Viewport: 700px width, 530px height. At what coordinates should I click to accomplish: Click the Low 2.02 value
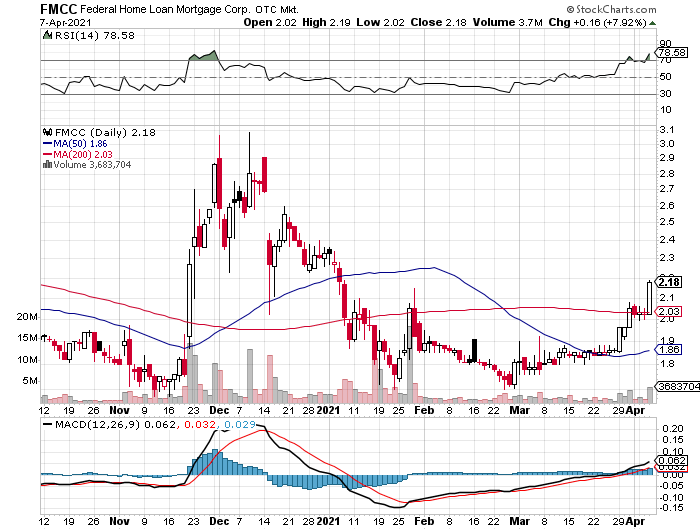pyautogui.click(x=380, y=22)
